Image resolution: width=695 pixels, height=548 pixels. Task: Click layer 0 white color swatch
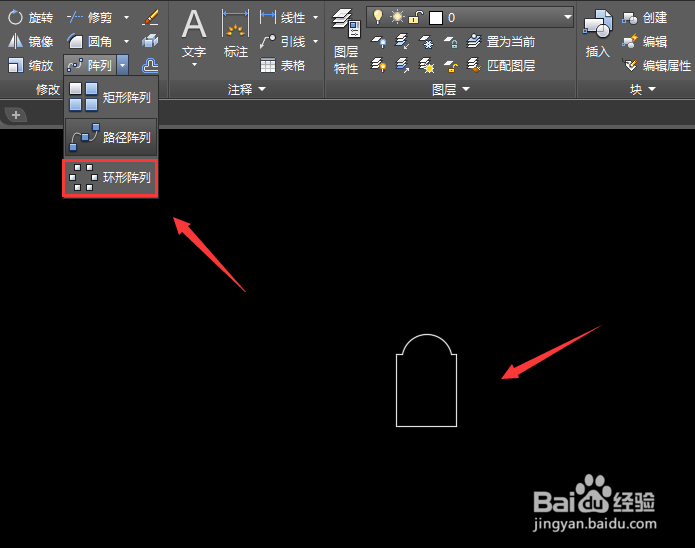point(436,18)
